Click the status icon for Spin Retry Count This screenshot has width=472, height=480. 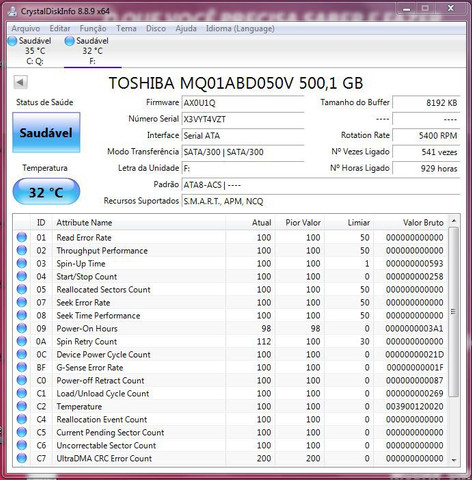tap(22, 341)
